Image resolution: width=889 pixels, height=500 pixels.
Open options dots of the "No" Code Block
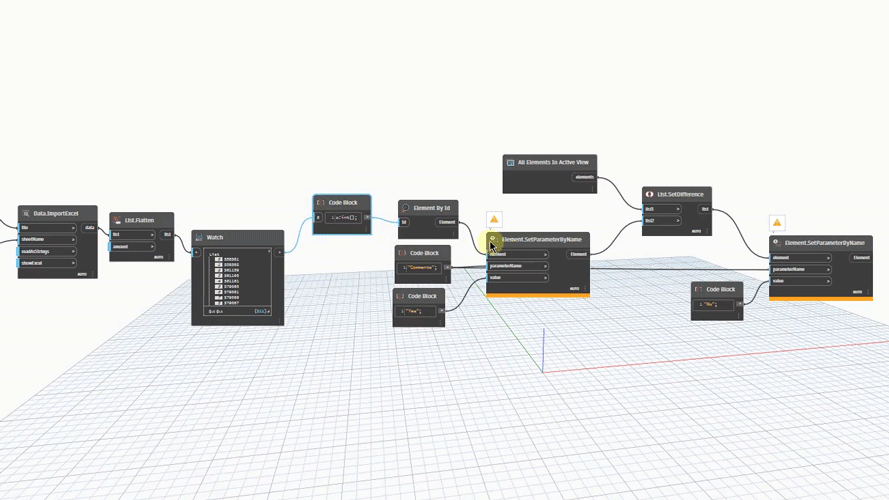tap(739, 316)
